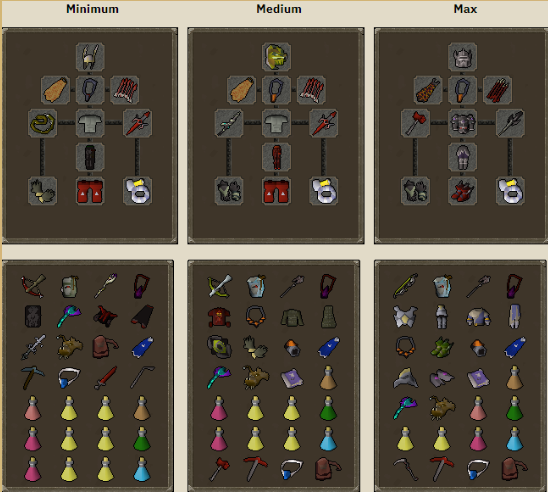The image size is (548, 492).
Task: Click the Minimum column header
Action: point(93,9)
